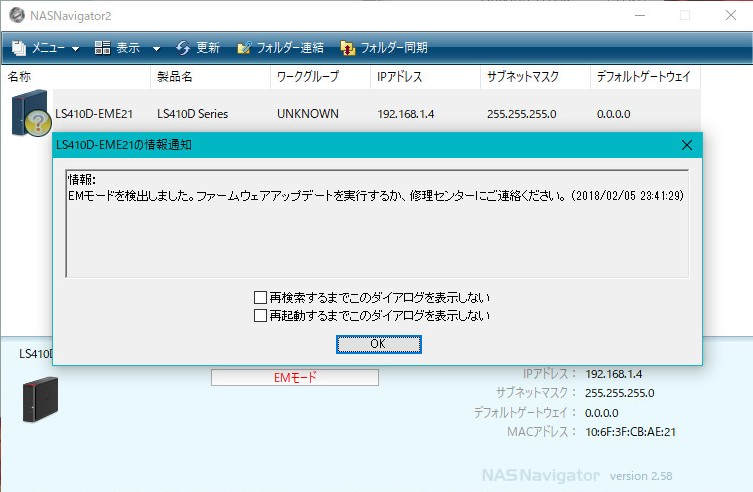Click the 表示 grid view icon

point(102,48)
